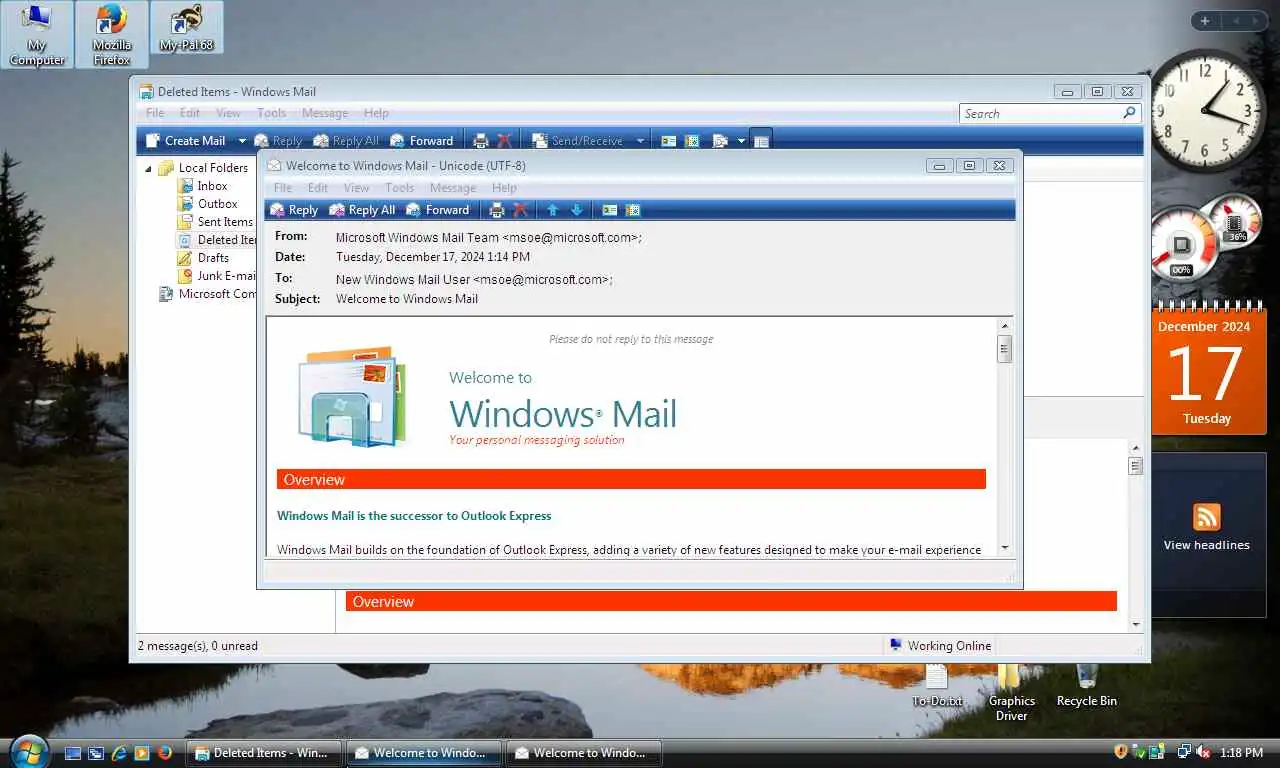Open Windows Calendar icon in Deleted Items window toolbar
This screenshot has height=768, width=1280.
(x=692, y=141)
